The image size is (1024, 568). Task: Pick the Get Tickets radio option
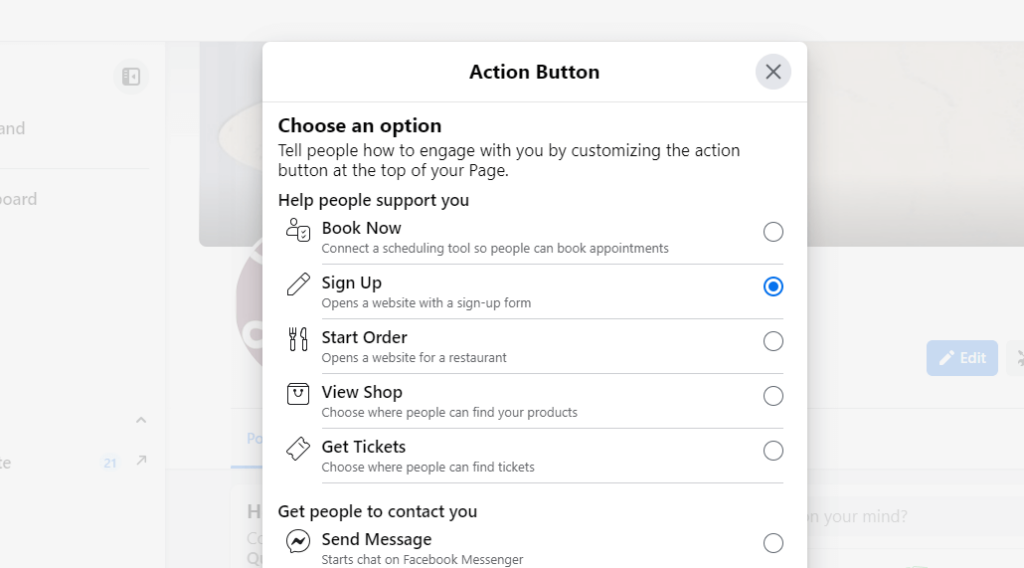point(773,451)
